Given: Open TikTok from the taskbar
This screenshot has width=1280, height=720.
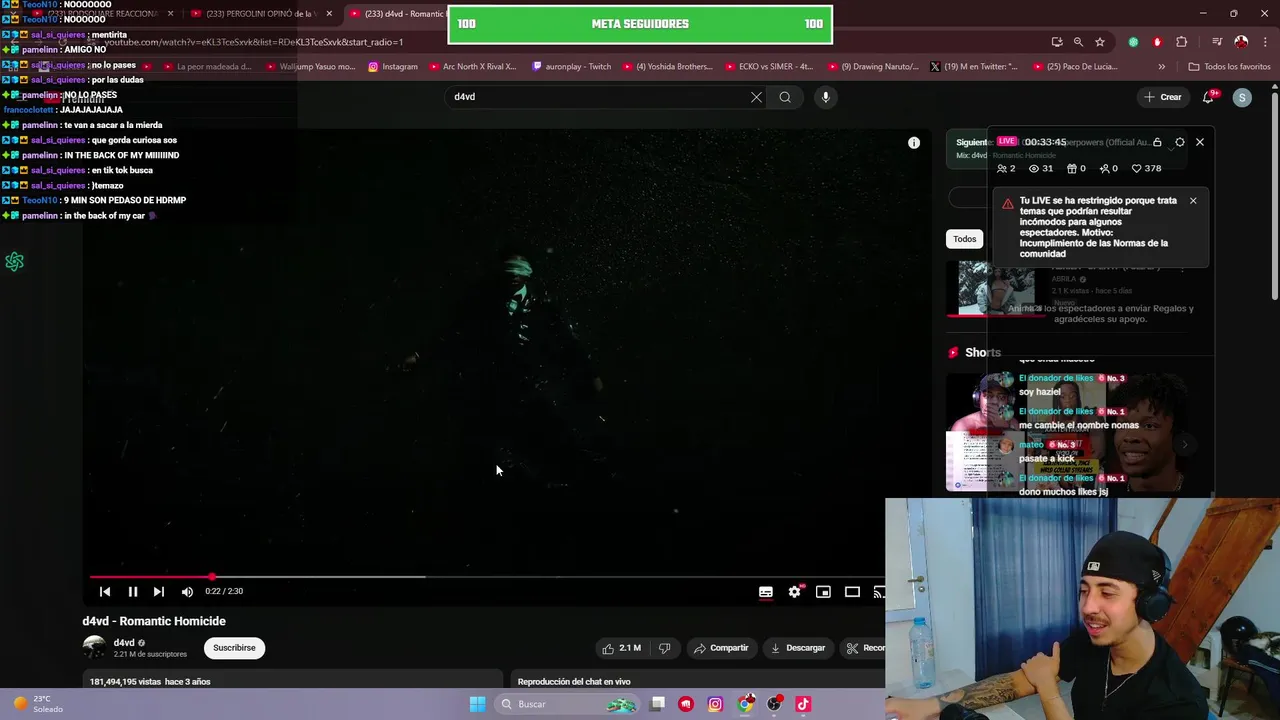Looking at the screenshot, I should 803,704.
